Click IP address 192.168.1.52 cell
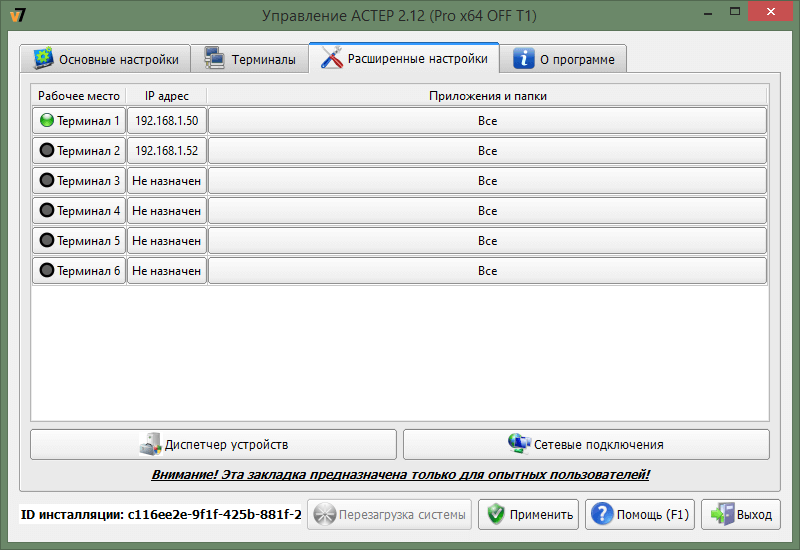 coord(167,151)
